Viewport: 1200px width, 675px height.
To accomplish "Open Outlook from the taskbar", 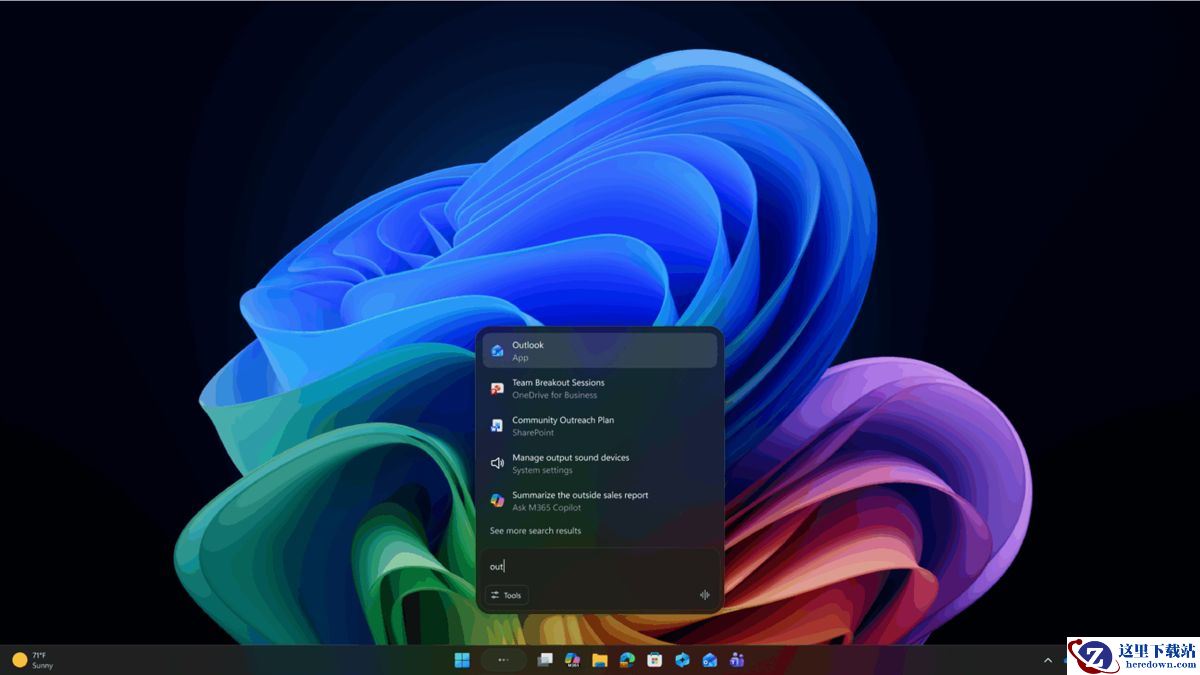I will pyautogui.click(x=710, y=660).
